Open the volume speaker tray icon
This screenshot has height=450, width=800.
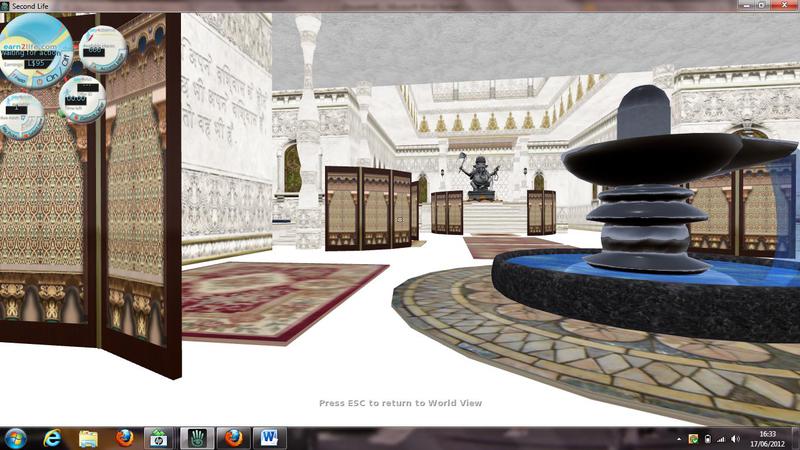click(x=735, y=439)
